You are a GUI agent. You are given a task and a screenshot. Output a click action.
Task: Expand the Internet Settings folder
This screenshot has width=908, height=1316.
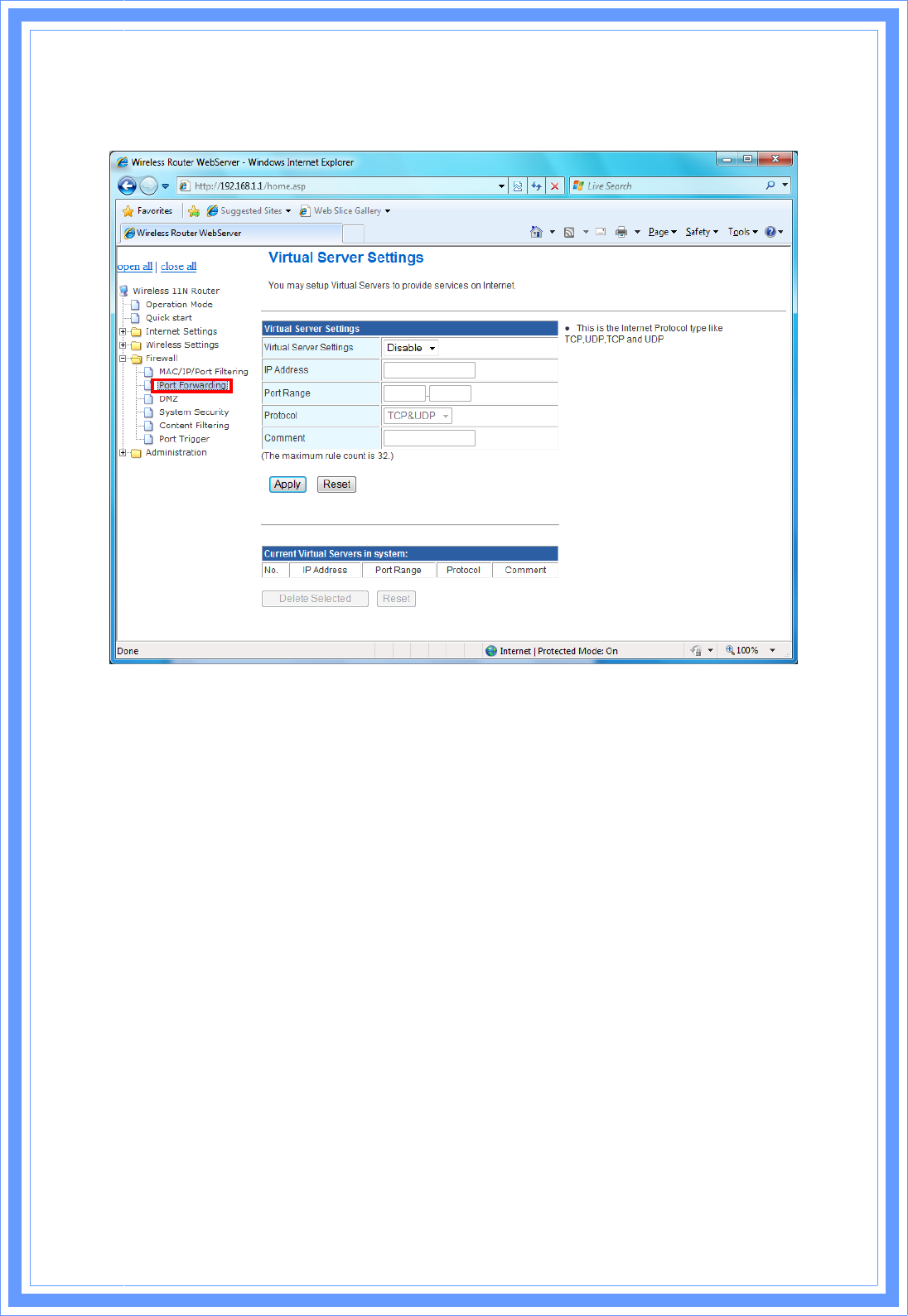click(x=123, y=331)
